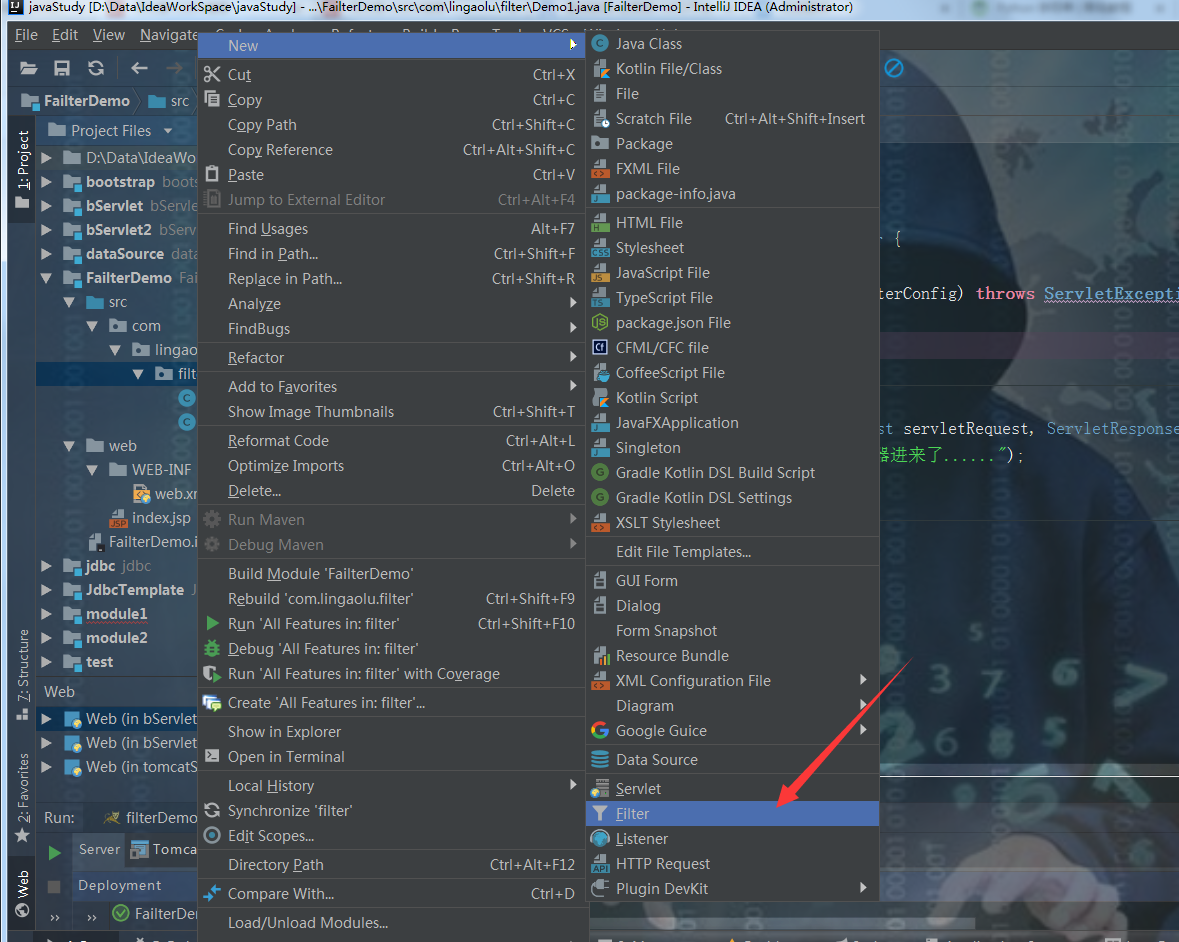
Task: Click the stop square button in Run panel
Action: coord(54,887)
